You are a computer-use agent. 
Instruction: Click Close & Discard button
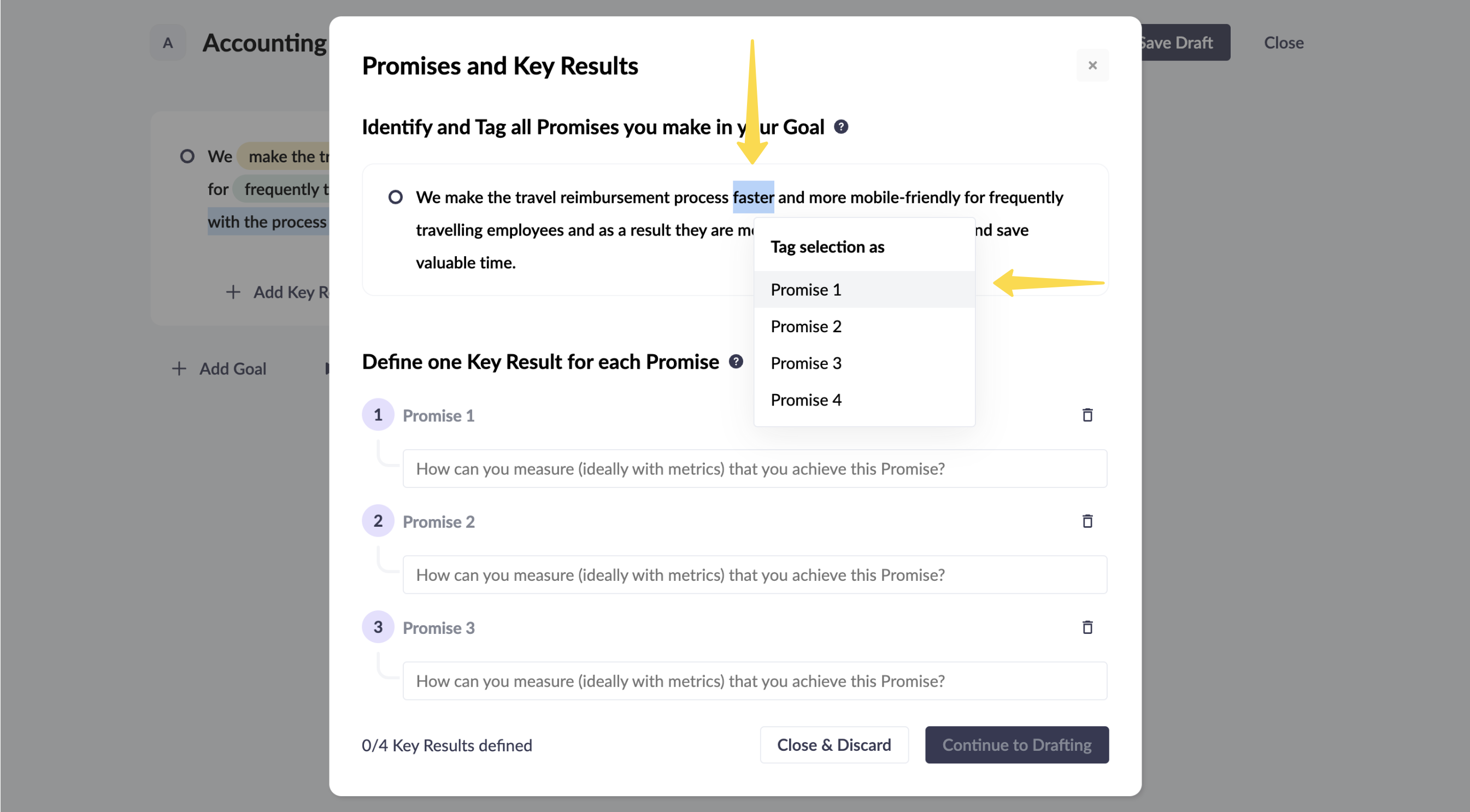tap(834, 745)
